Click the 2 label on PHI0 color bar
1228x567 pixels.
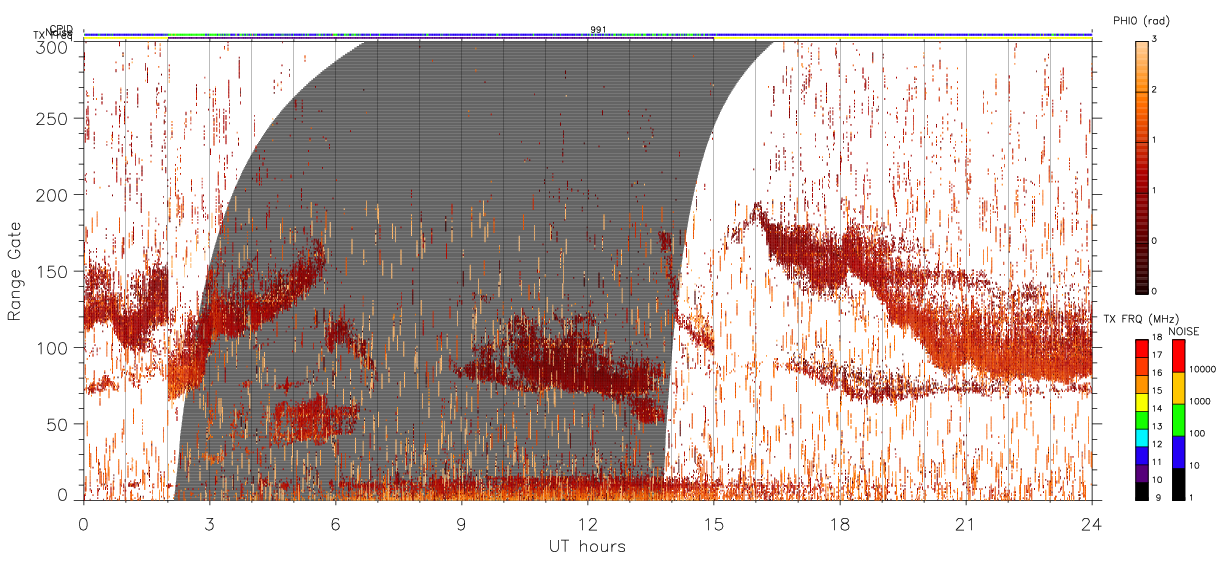(x=1156, y=91)
